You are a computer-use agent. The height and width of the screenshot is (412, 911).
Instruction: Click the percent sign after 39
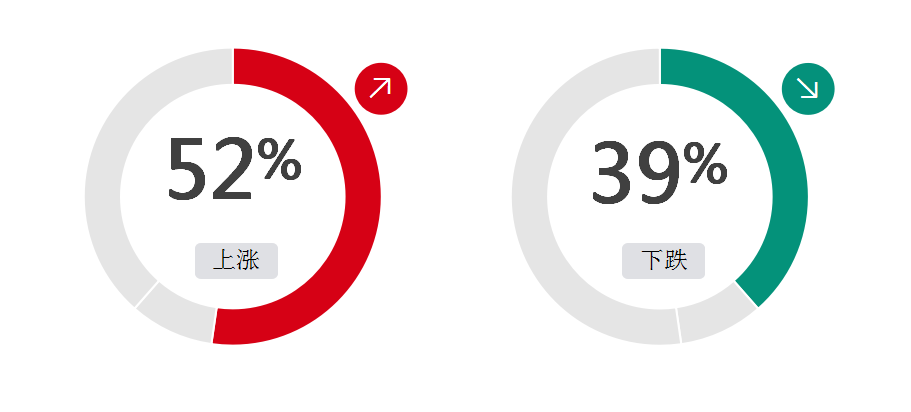(705, 164)
